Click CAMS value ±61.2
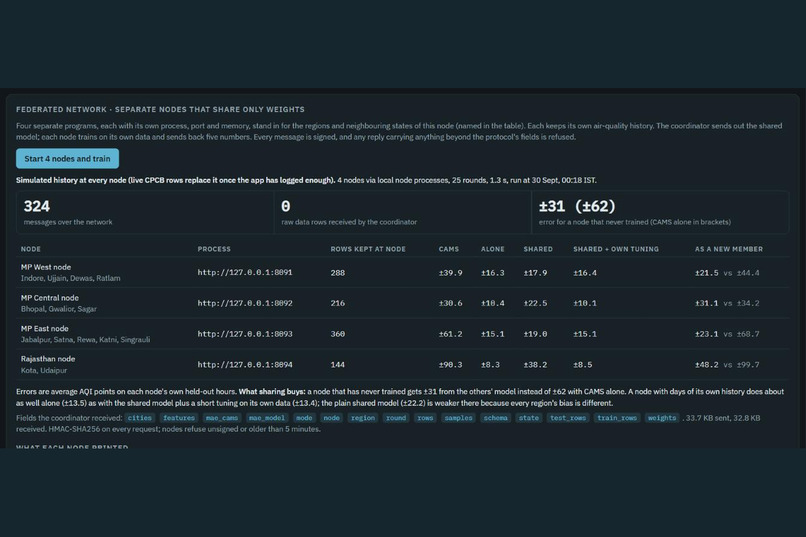 (450, 334)
